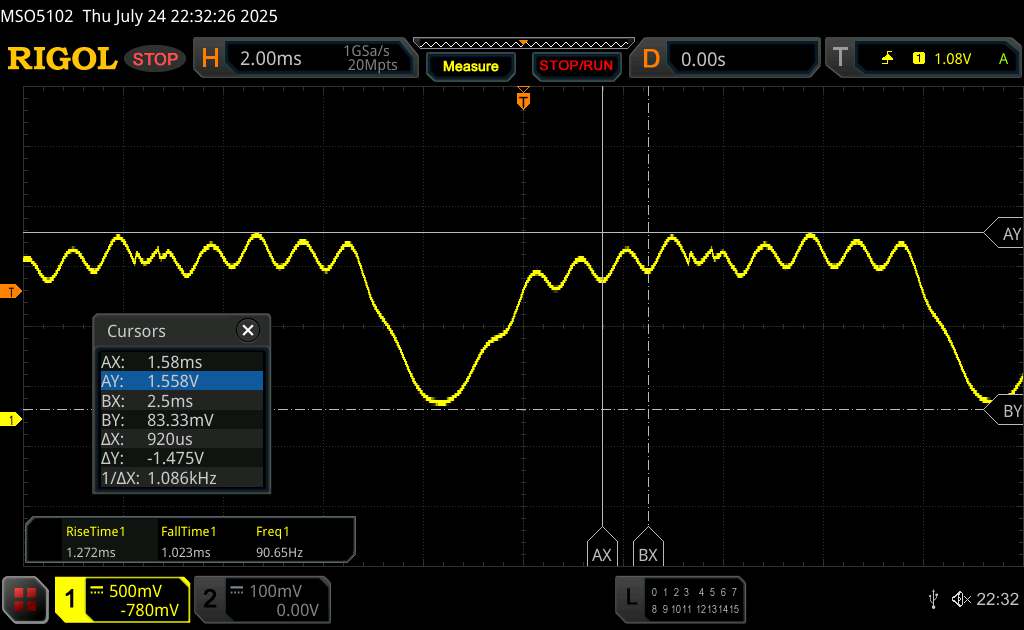Select channel 1 ground reference marker

click(x=11, y=420)
